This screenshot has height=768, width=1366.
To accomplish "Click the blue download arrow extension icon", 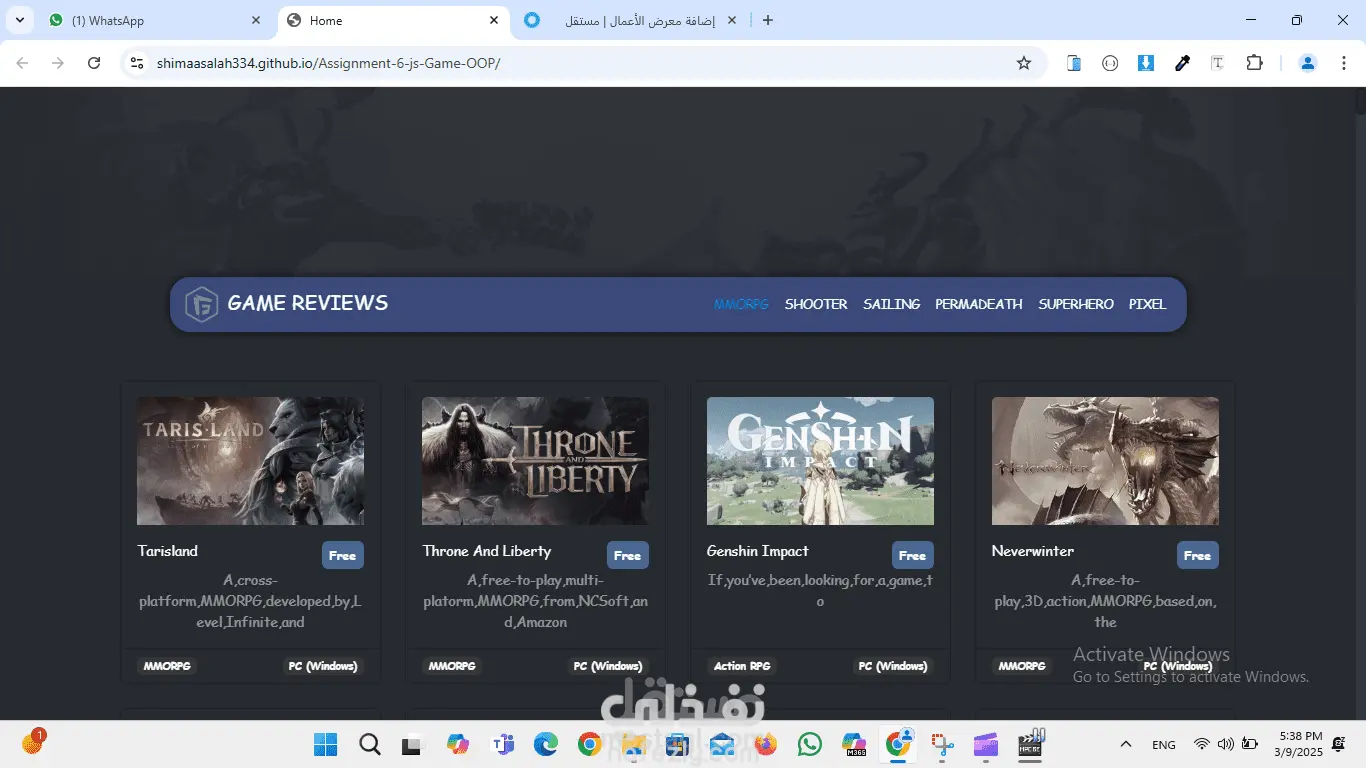I will pos(1146,63).
